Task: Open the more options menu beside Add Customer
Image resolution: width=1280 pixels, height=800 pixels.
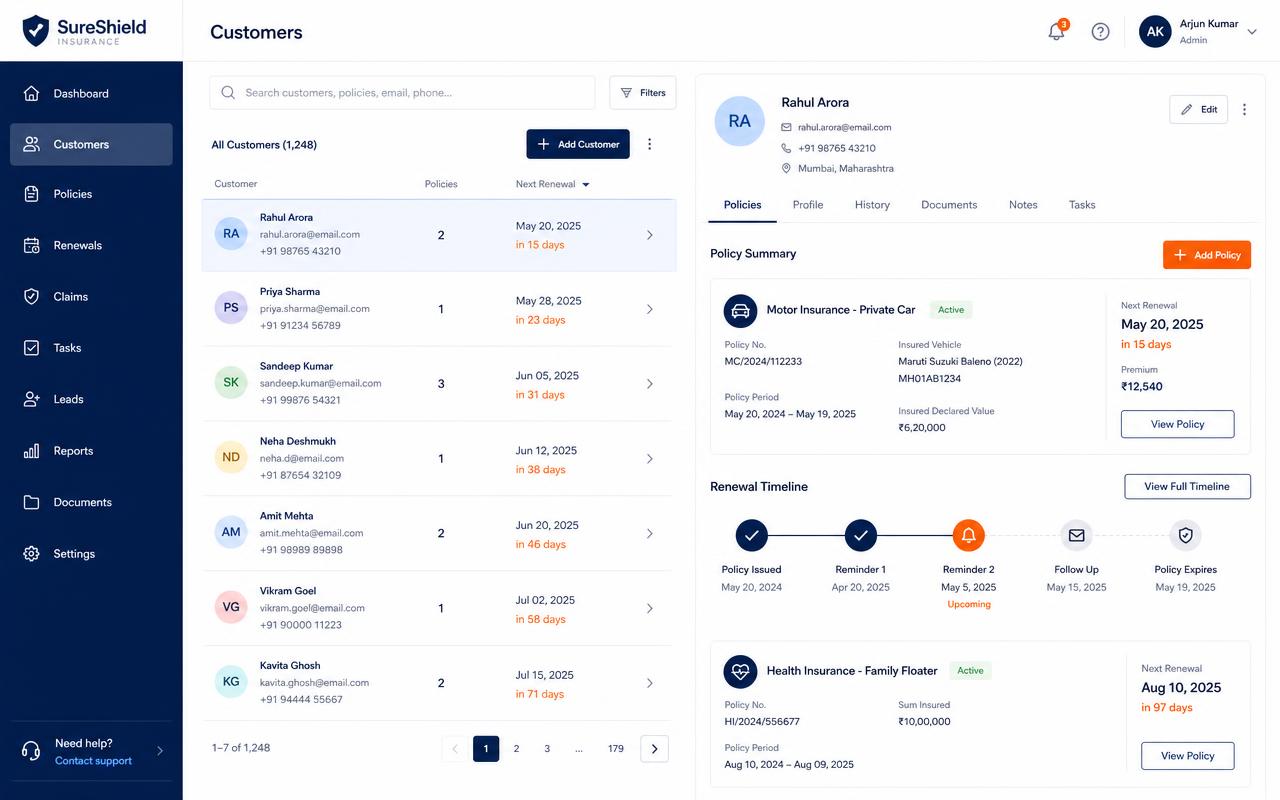Action: pos(649,144)
